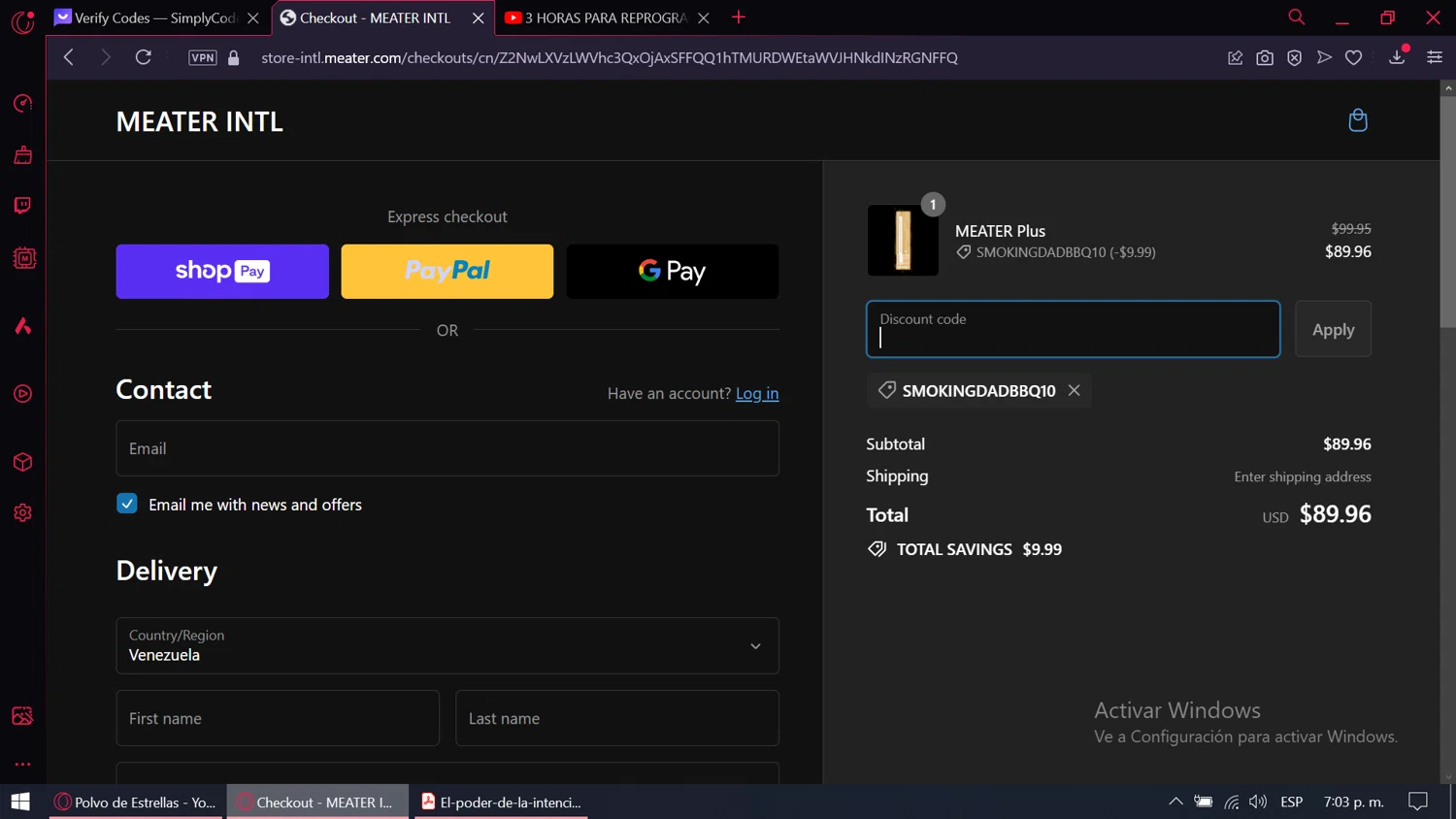Take a snapshot with the camera icon
The height and width of the screenshot is (819, 1456).
(x=1265, y=57)
